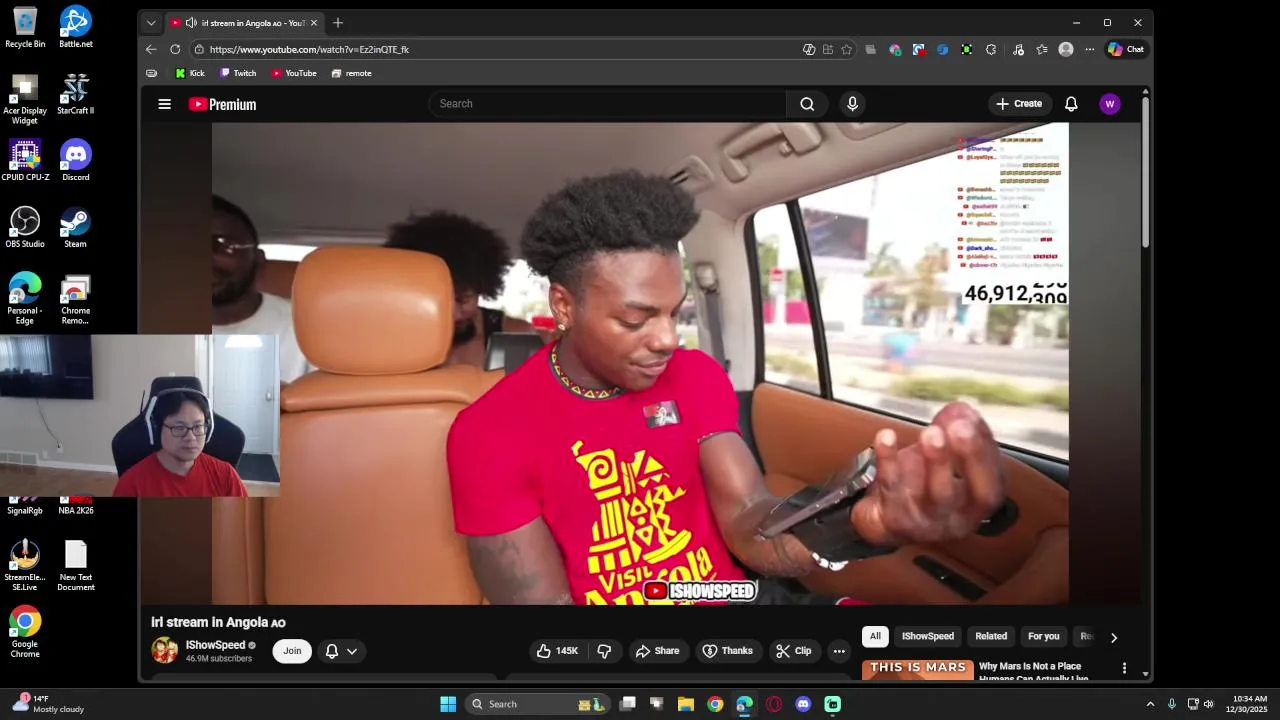Click the Windows taskbar search box
This screenshot has width=1280, height=720.
[x=538, y=704]
